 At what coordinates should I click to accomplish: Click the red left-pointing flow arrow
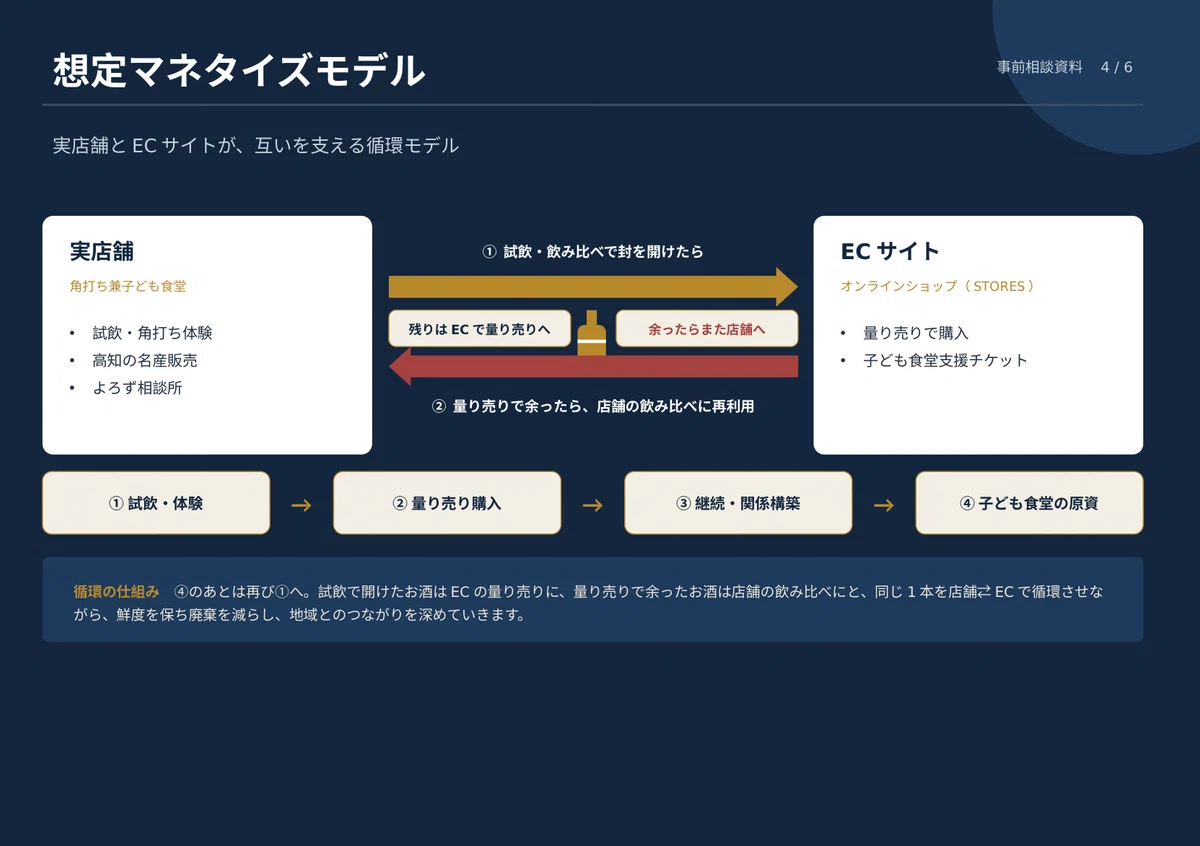pyautogui.click(x=593, y=367)
